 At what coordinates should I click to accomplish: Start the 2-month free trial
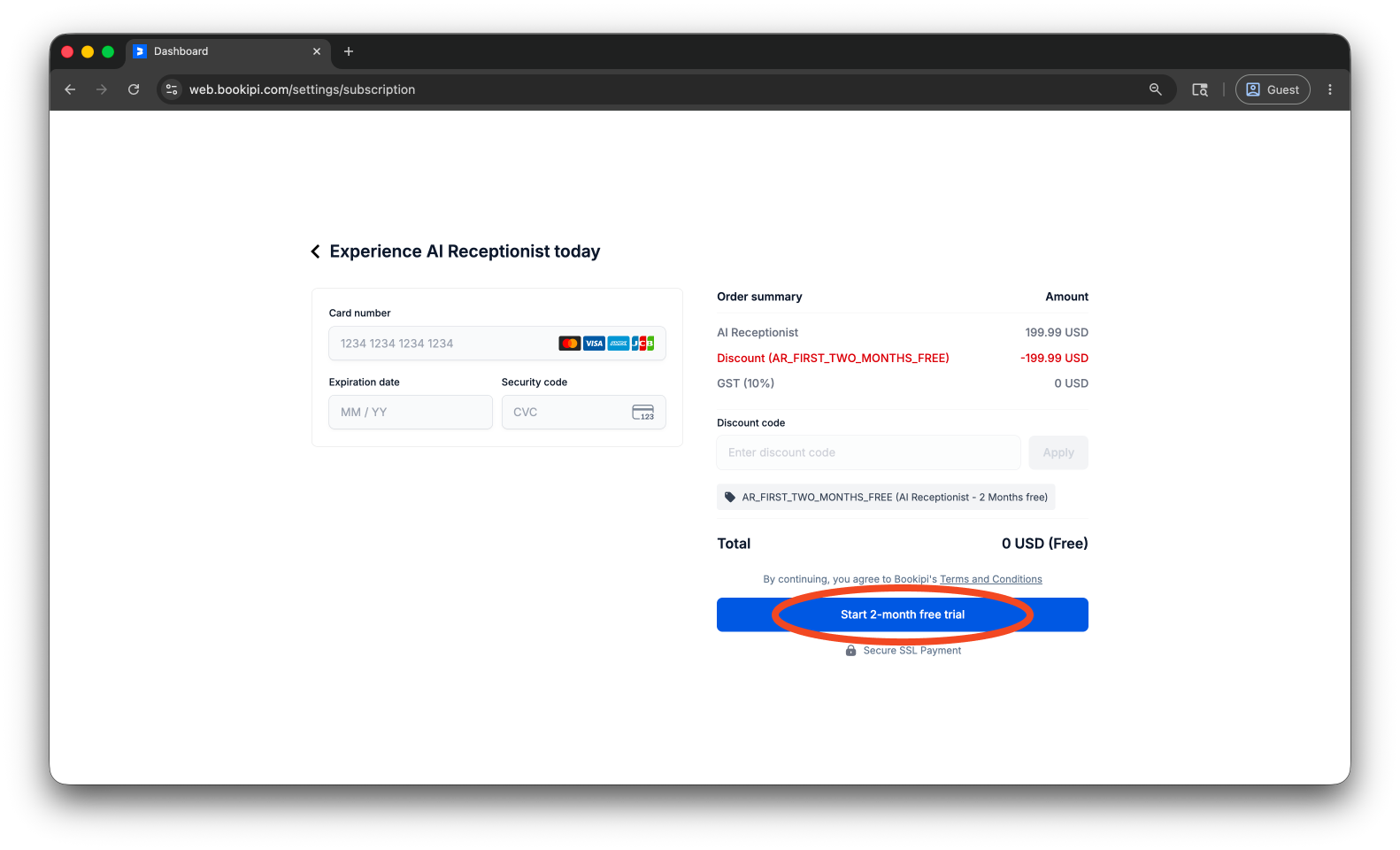[903, 614]
